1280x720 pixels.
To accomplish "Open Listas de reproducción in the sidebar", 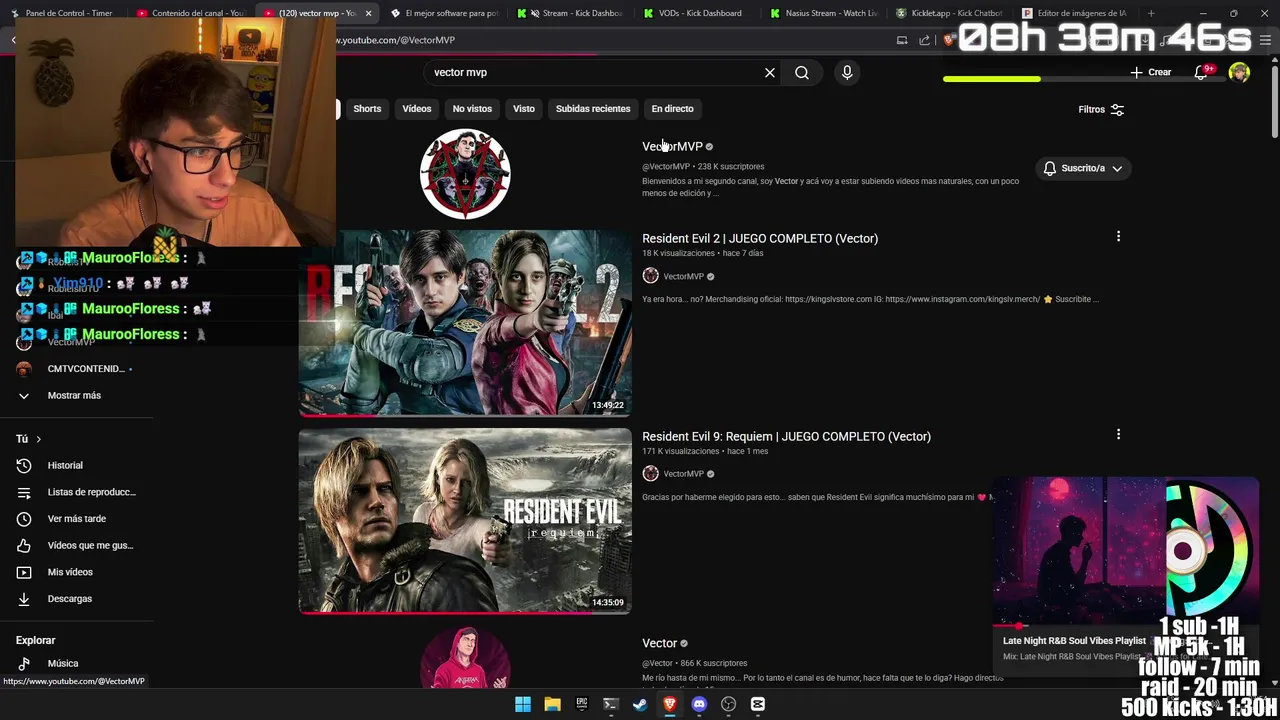I will pyautogui.click(x=76, y=492).
